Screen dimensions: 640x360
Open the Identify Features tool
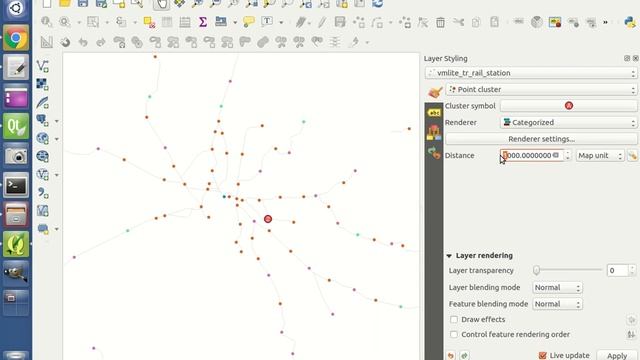(x=47, y=22)
